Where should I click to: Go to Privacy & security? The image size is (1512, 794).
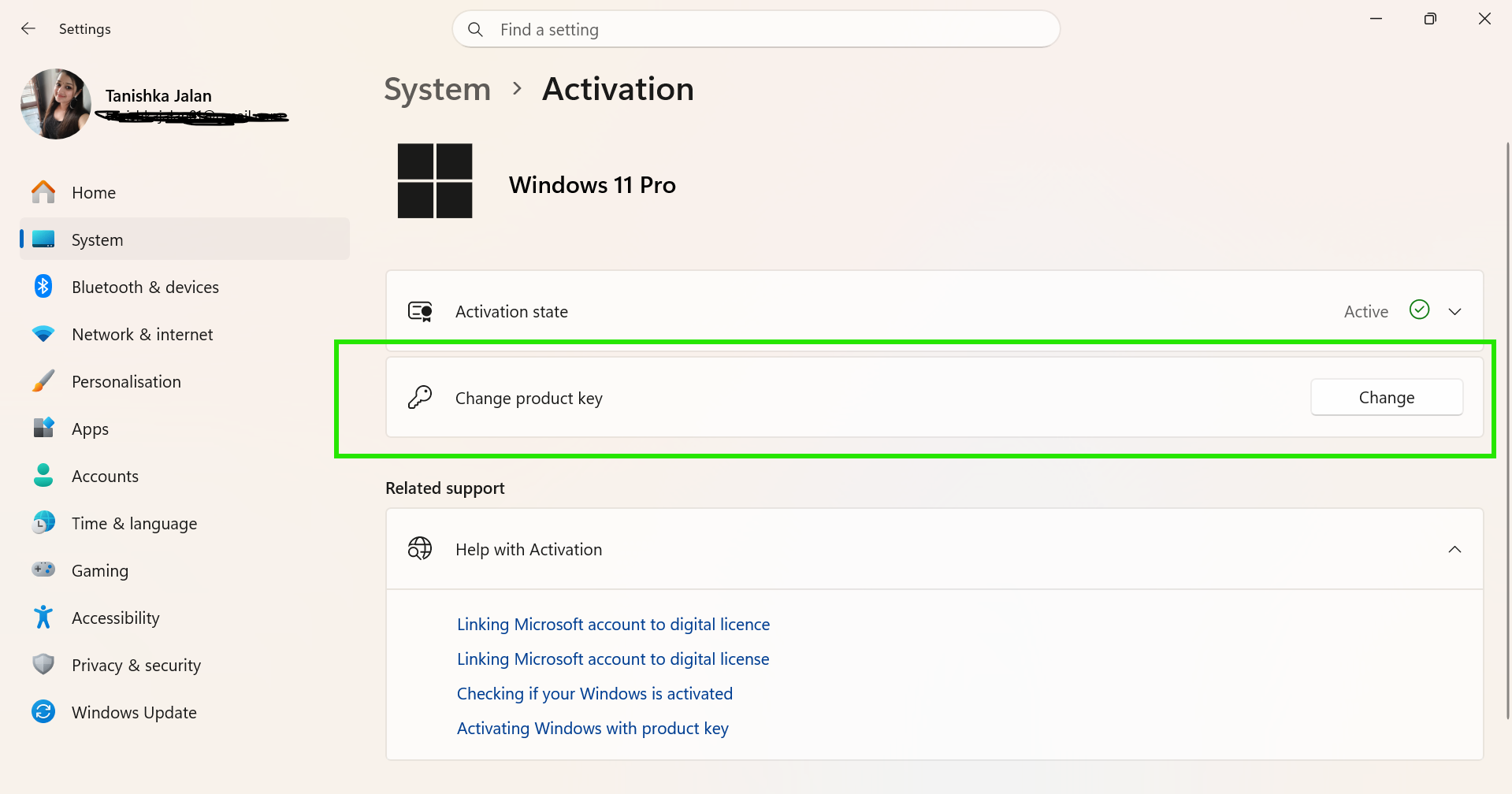point(184,665)
